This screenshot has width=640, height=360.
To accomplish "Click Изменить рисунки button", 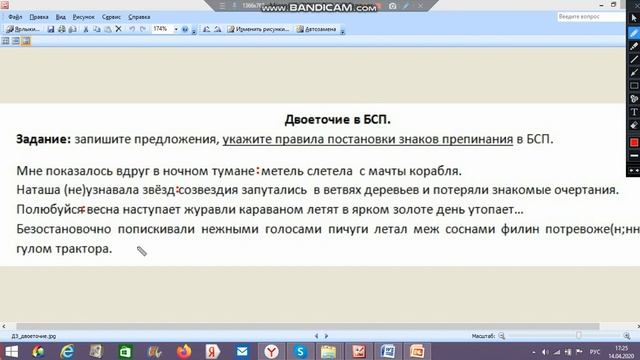I will pyautogui.click(x=258, y=29).
